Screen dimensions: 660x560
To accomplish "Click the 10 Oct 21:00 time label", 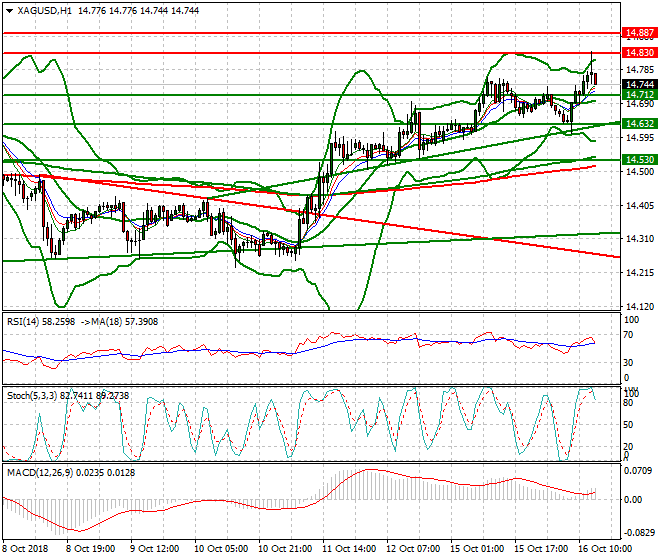I will coord(285,549).
